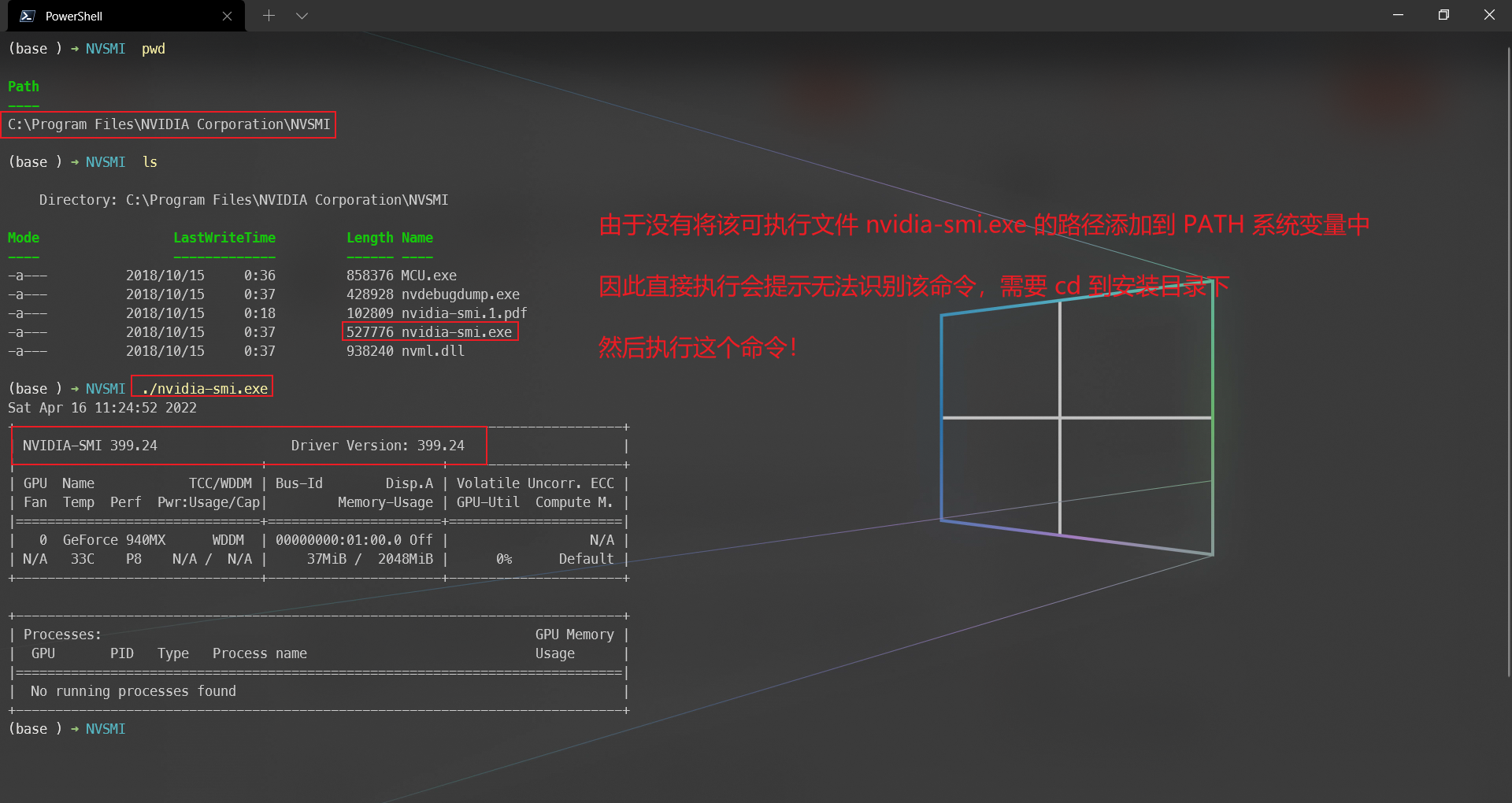Minimize the terminal window
The image size is (1512, 803).
click(x=1399, y=15)
